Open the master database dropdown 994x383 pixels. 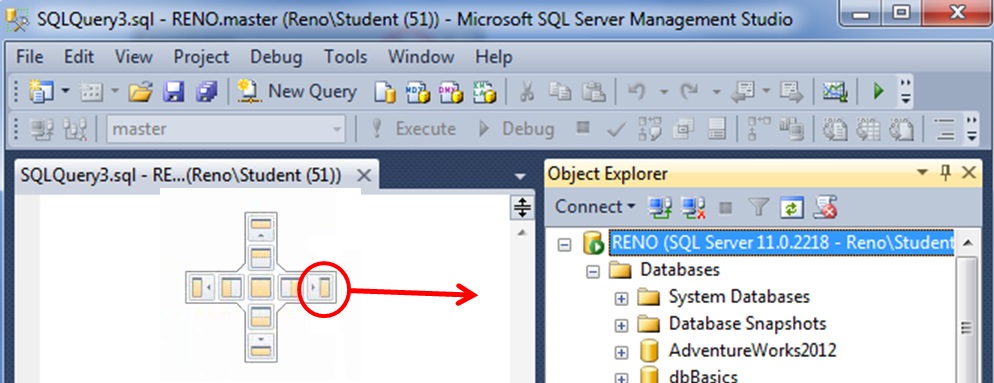(336, 129)
